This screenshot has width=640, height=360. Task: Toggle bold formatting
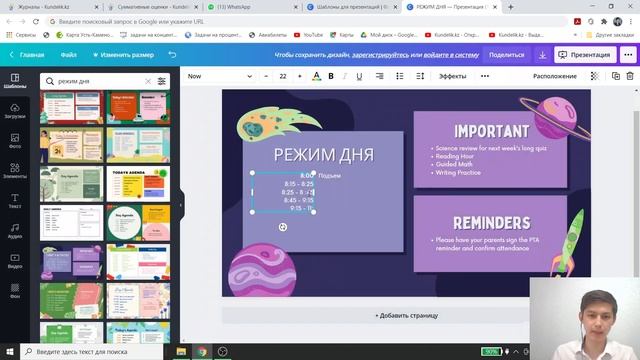coord(331,76)
